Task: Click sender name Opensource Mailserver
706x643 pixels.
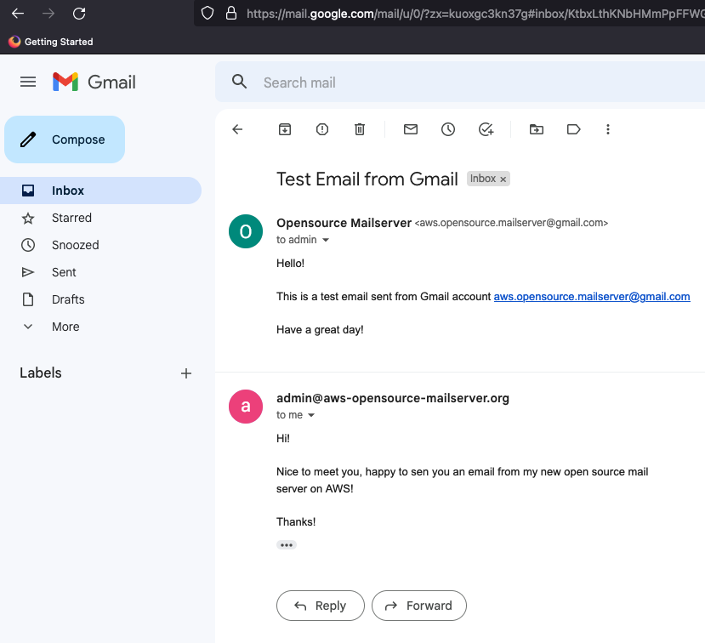Action: coord(344,223)
